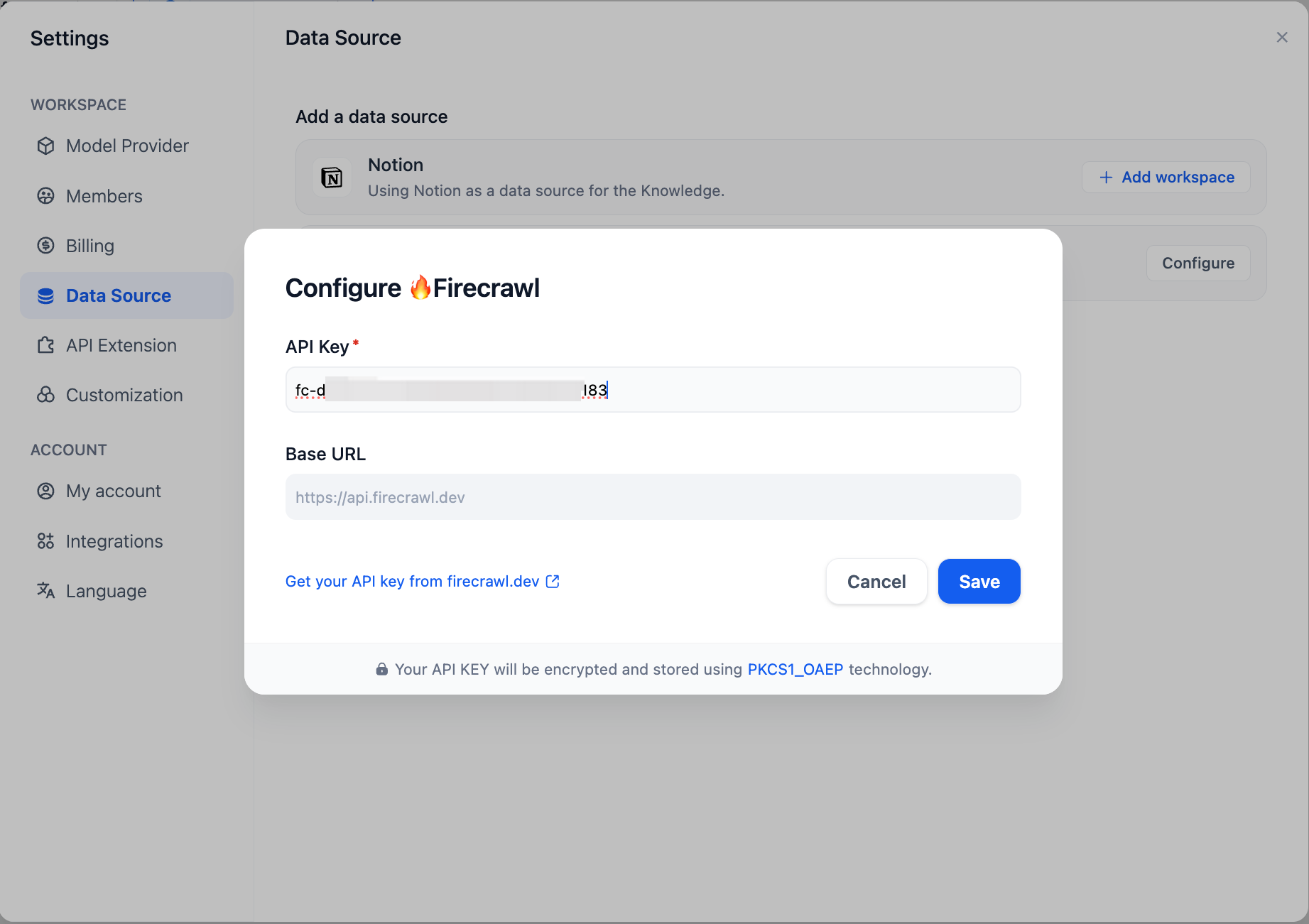Click the Members icon in sidebar
Screen dimensions: 1309x924
coord(45,196)
